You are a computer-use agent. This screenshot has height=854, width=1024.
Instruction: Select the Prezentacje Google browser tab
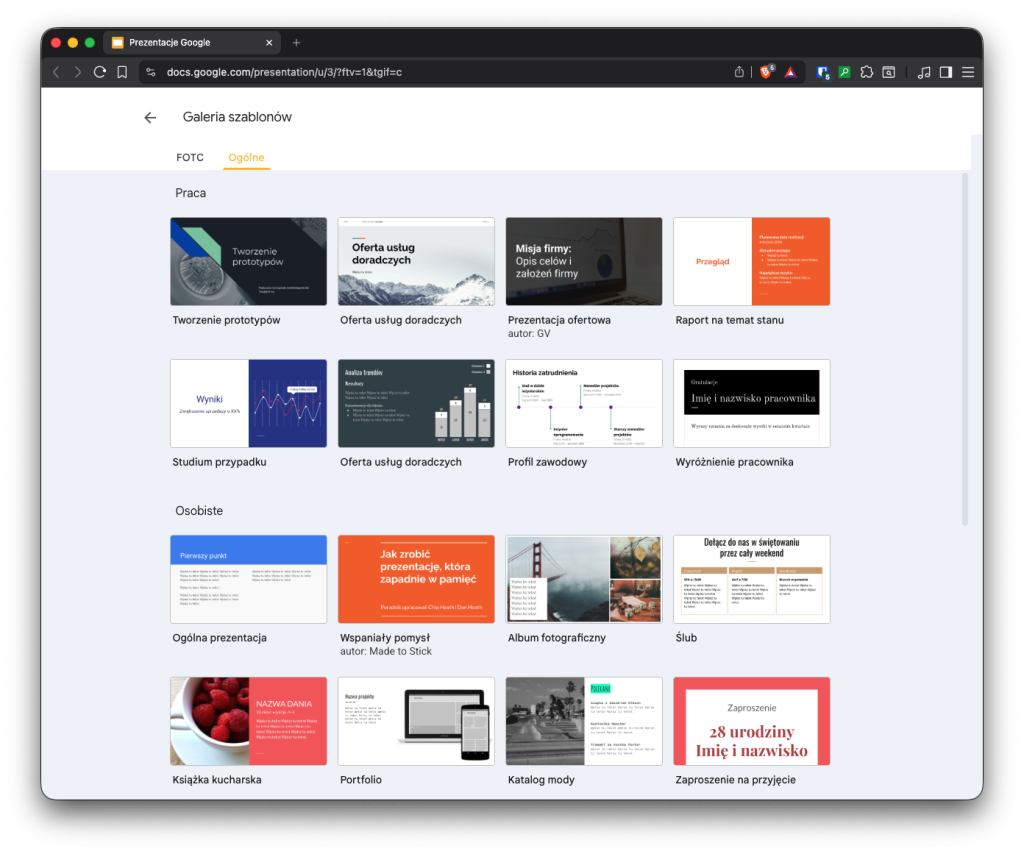coord(192,42)
